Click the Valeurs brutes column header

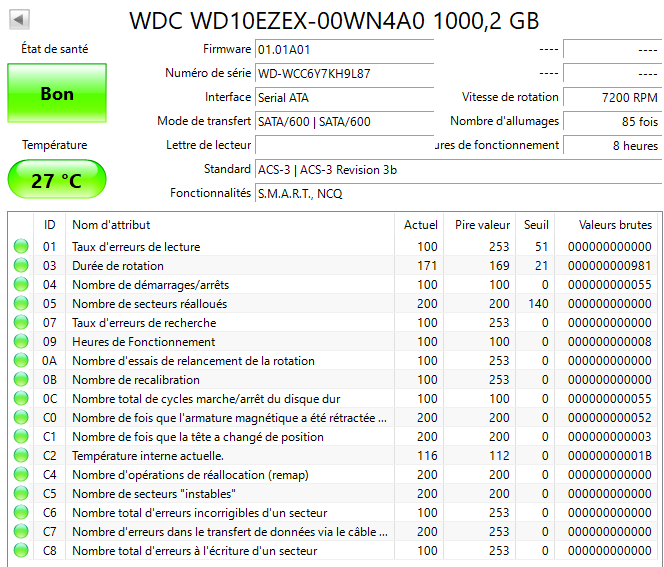click(608, 225)
